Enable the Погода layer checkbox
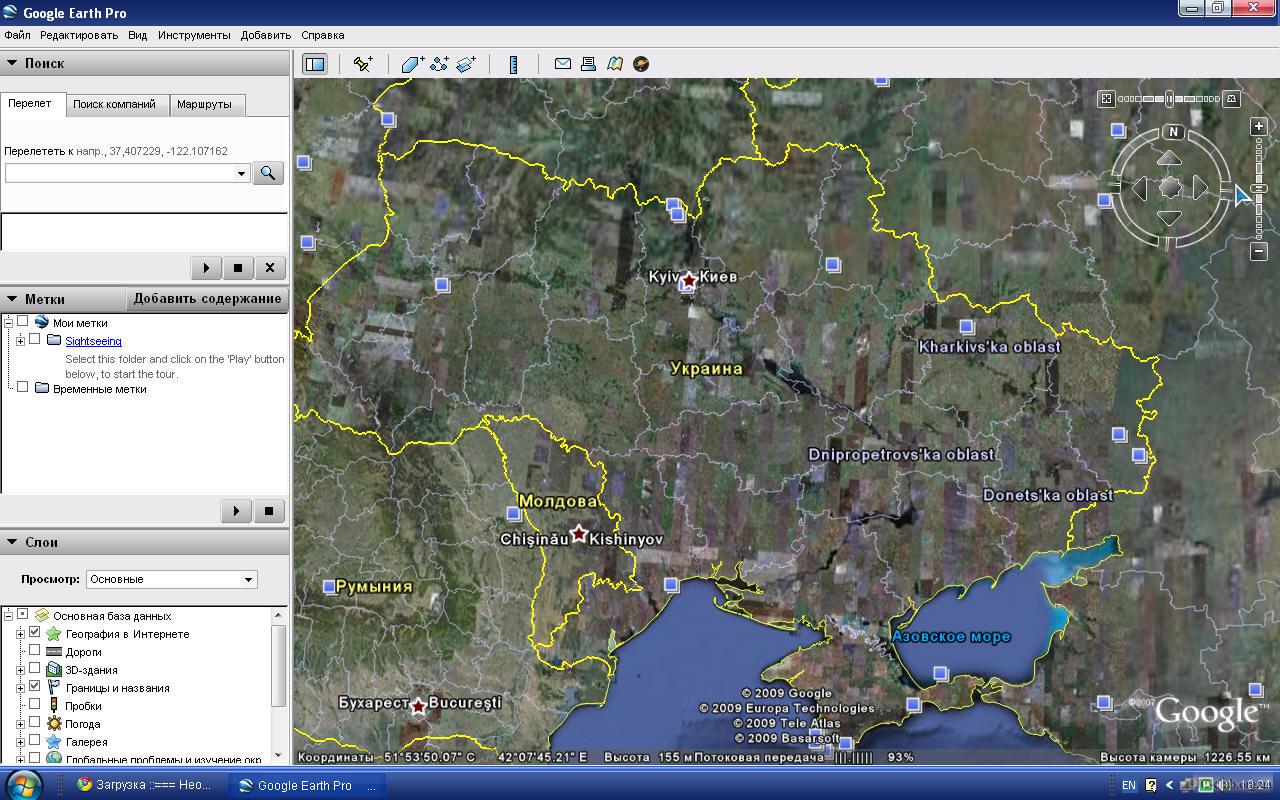 (35, 723)
